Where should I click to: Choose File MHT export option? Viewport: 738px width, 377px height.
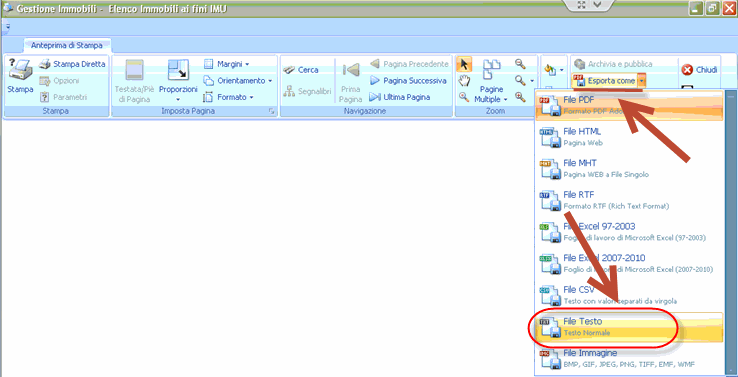[629, 168]
